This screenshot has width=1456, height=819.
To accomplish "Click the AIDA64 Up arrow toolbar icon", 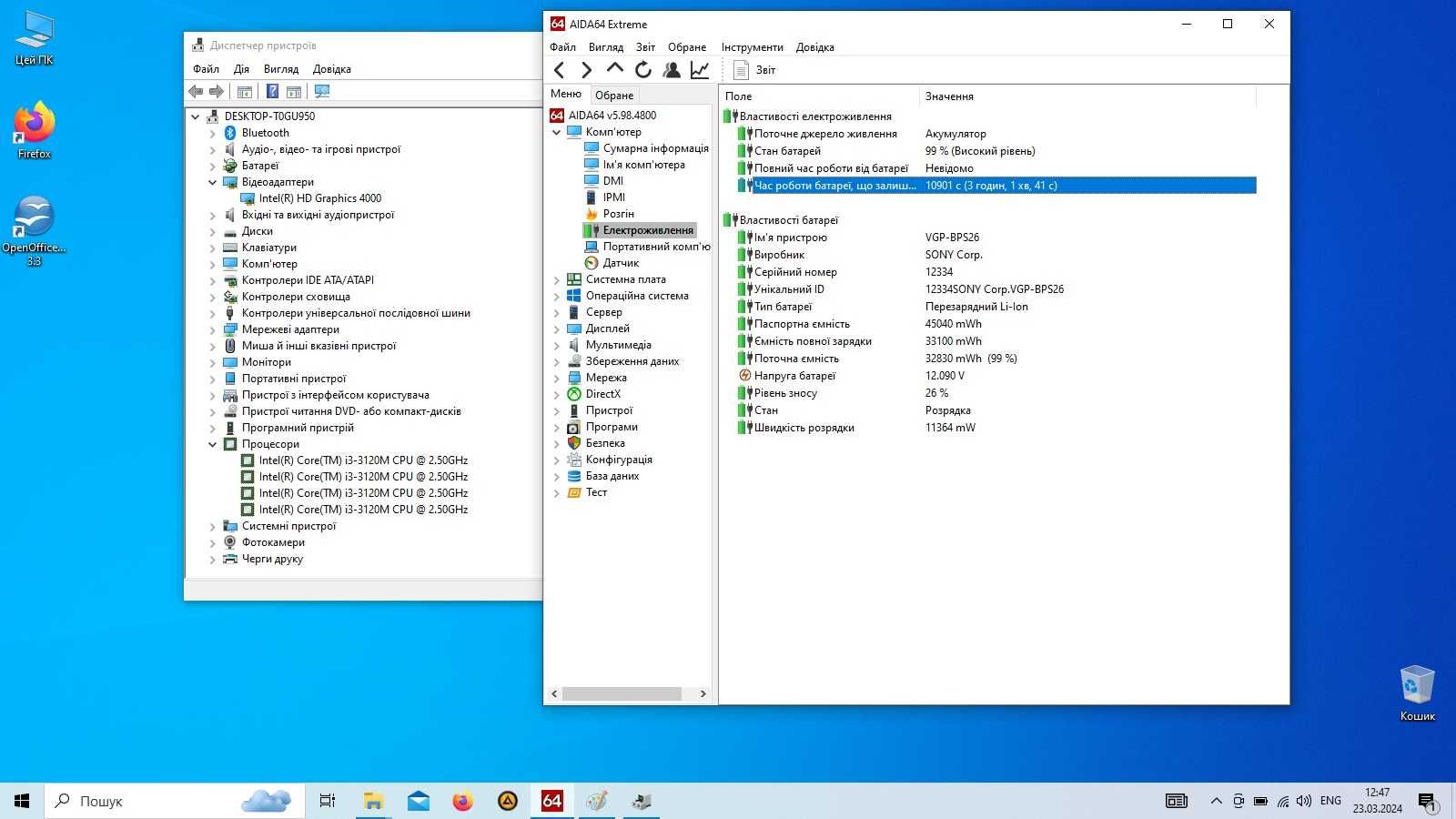I will click(615, 69).
